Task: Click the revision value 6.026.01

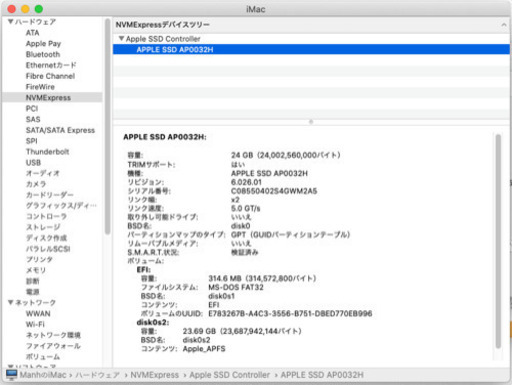Action: (246, 182)
